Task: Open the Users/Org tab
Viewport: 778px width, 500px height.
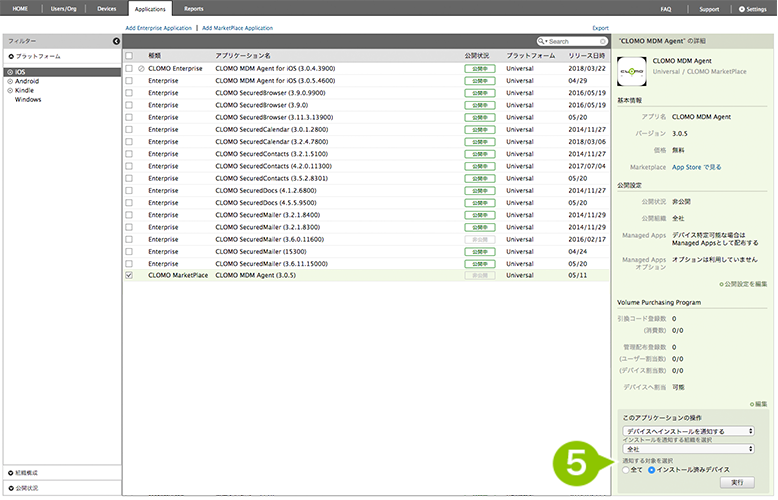Action: click(64, 8)
